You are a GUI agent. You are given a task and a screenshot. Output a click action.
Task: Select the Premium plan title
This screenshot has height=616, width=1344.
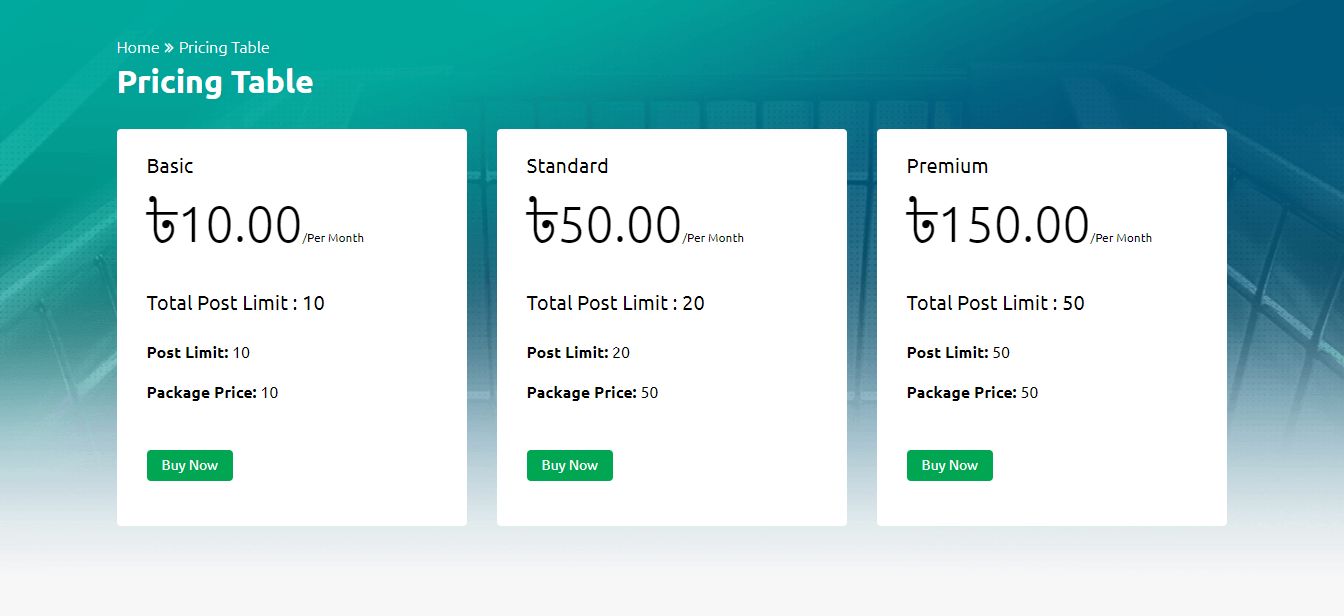tap(947, 166)
